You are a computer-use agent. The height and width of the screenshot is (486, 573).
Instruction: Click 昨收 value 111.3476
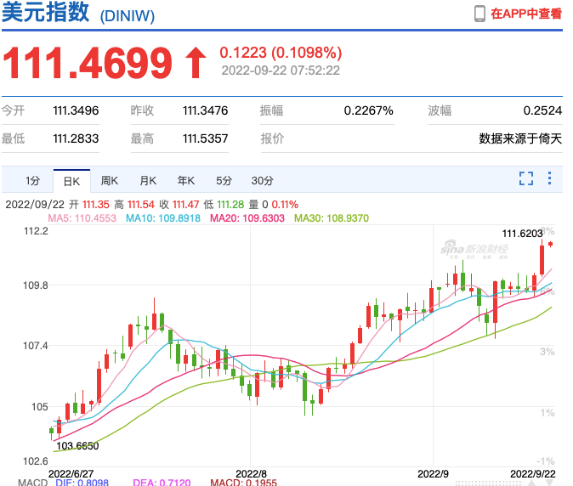click(x=205, y=110)
